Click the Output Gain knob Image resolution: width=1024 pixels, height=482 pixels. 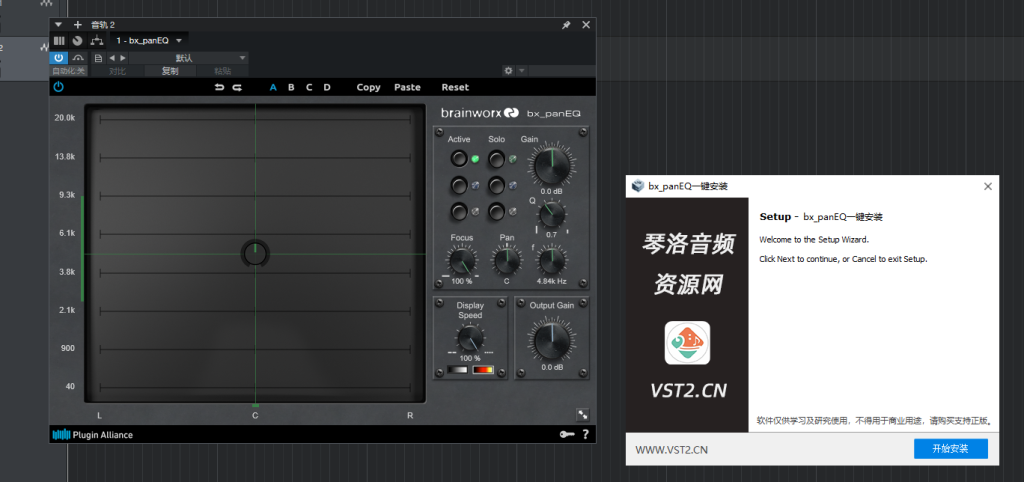(551, 342)
